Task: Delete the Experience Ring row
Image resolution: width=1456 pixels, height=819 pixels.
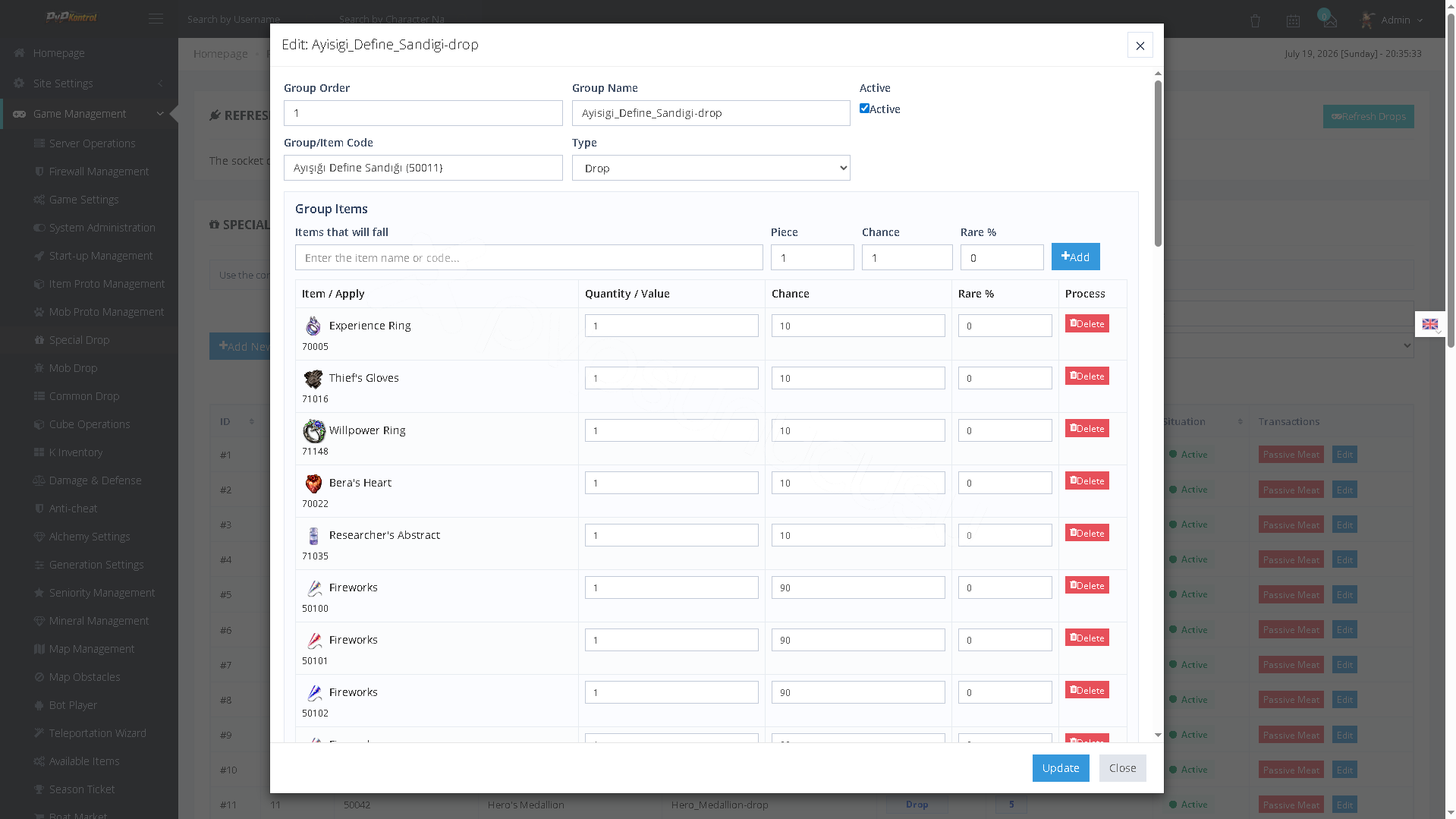Action: coord(1086,324)
